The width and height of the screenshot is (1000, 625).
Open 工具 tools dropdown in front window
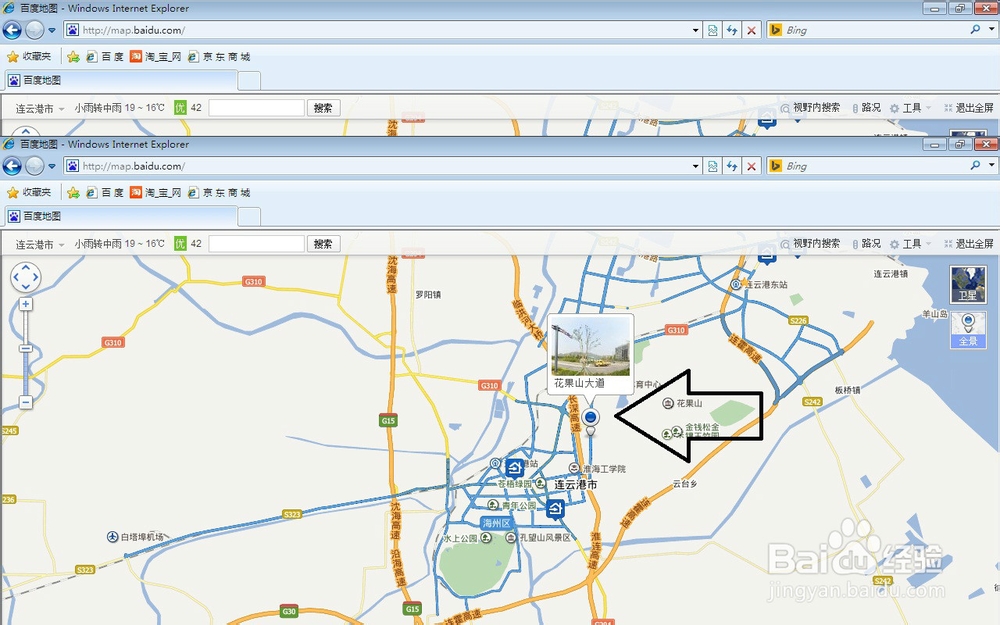point(911,244)
